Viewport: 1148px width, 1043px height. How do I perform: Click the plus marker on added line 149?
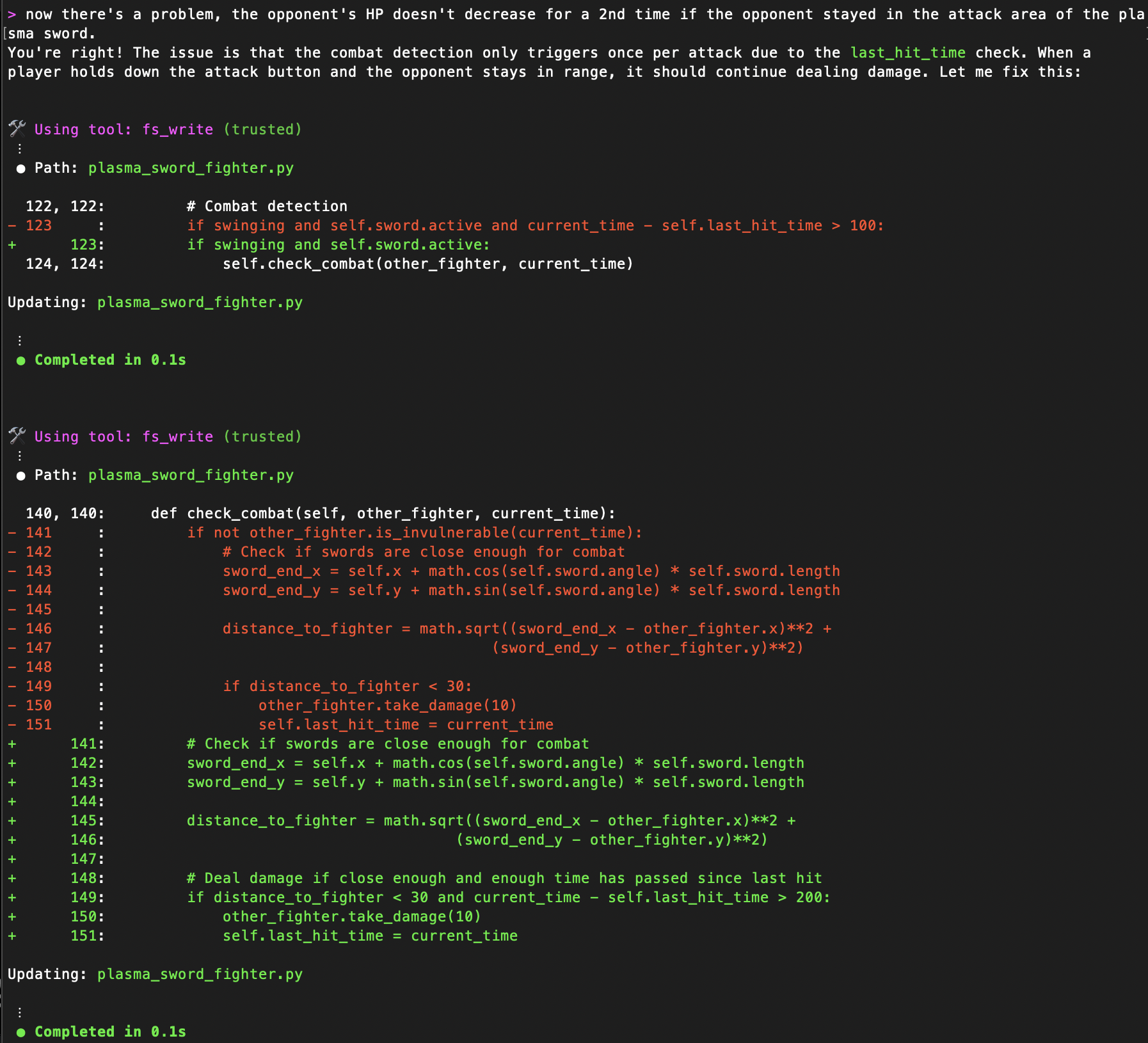[x=12, y=897]
